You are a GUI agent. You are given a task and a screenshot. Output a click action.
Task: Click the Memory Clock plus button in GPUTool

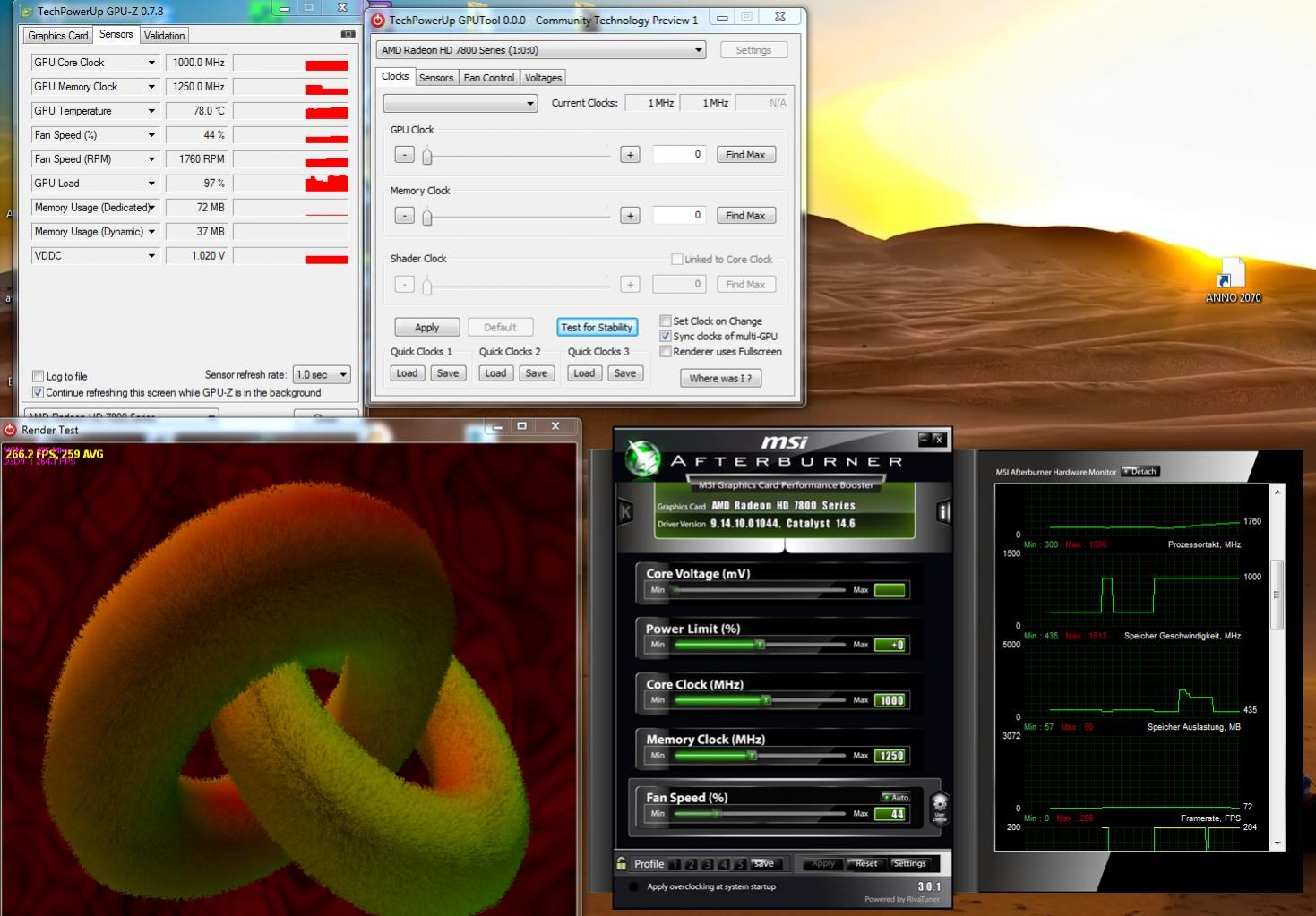pyautogui.click(x=630, y=216)
